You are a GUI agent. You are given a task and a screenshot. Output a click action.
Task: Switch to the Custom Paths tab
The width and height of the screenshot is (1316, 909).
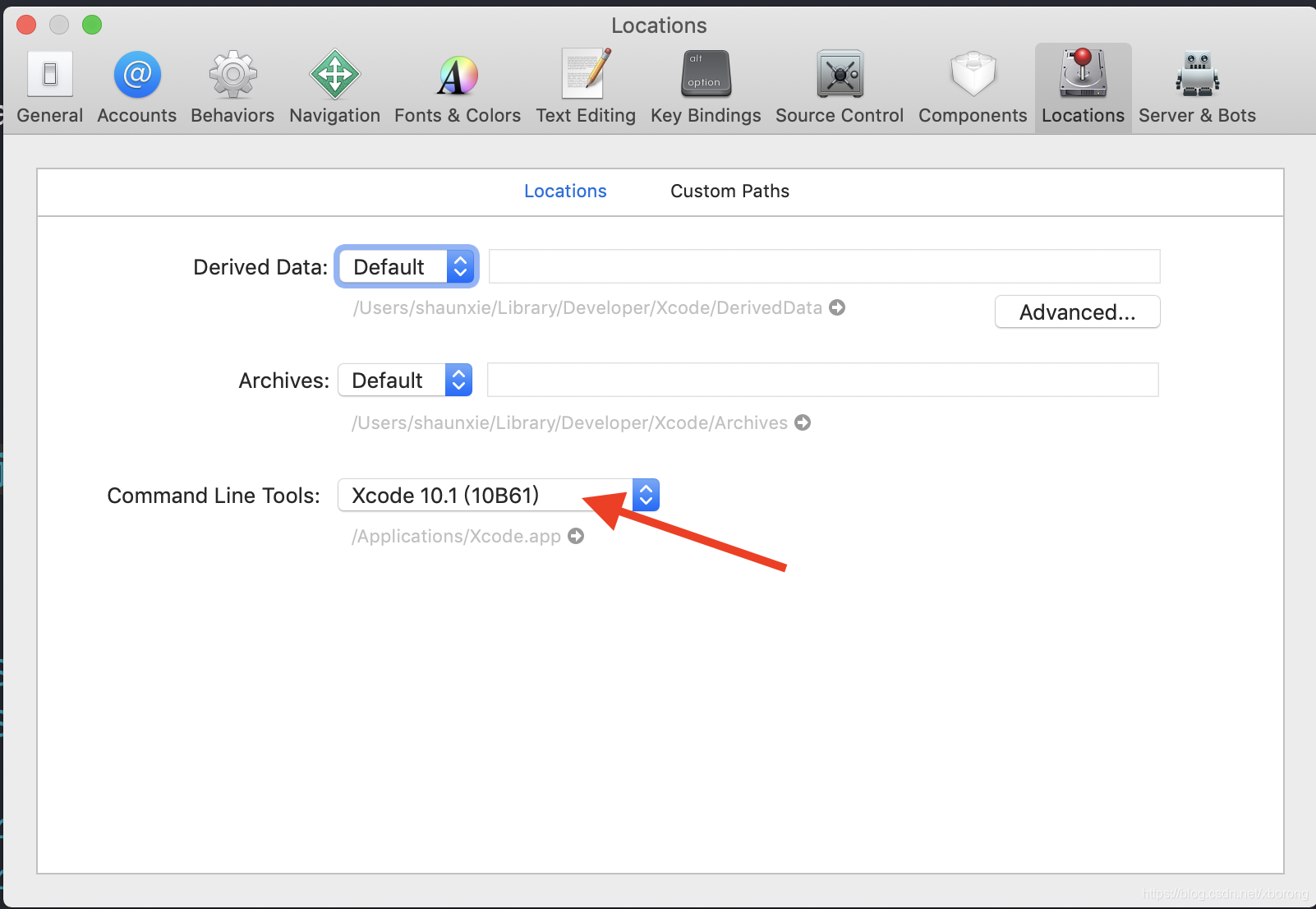pos(729,191)
